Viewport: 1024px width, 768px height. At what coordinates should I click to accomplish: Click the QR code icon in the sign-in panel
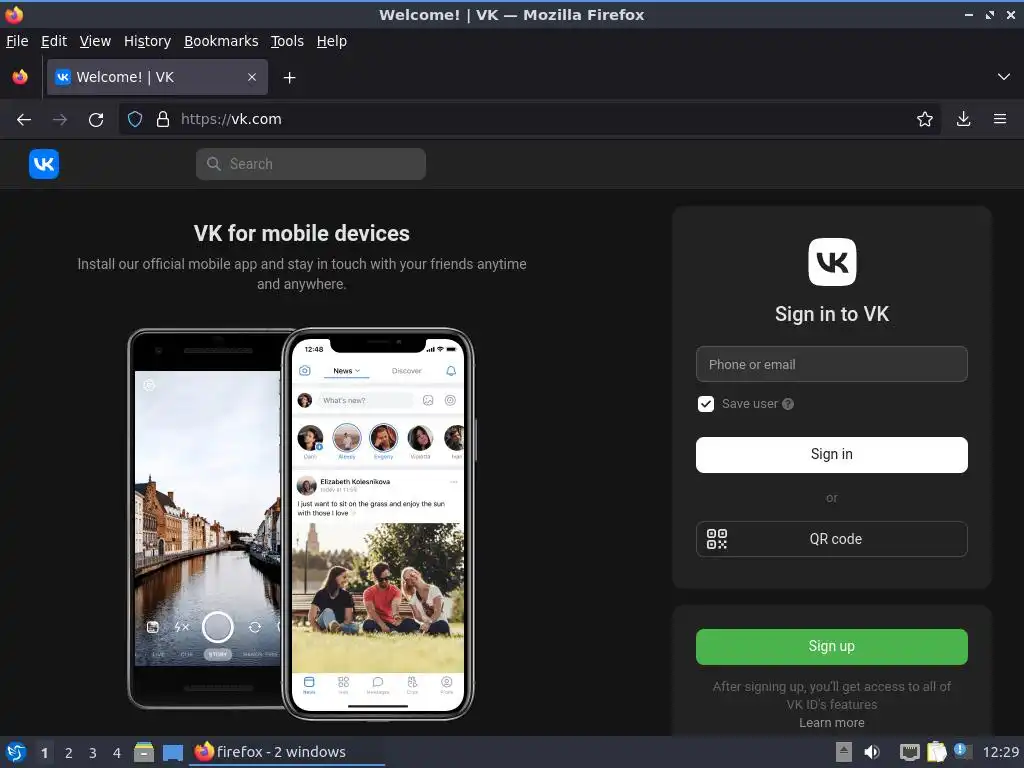pyautogui.click(x=717, y=539)
